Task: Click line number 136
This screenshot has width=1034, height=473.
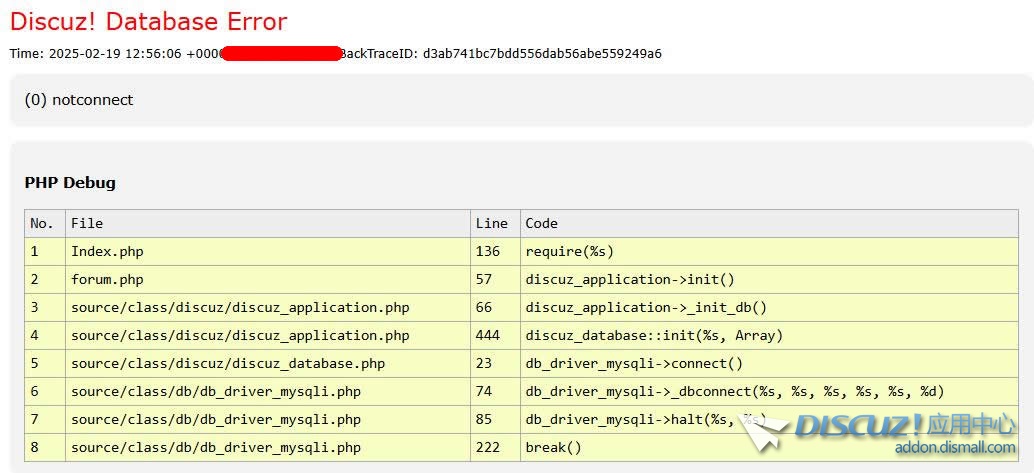Action: (x=488, y=251)
